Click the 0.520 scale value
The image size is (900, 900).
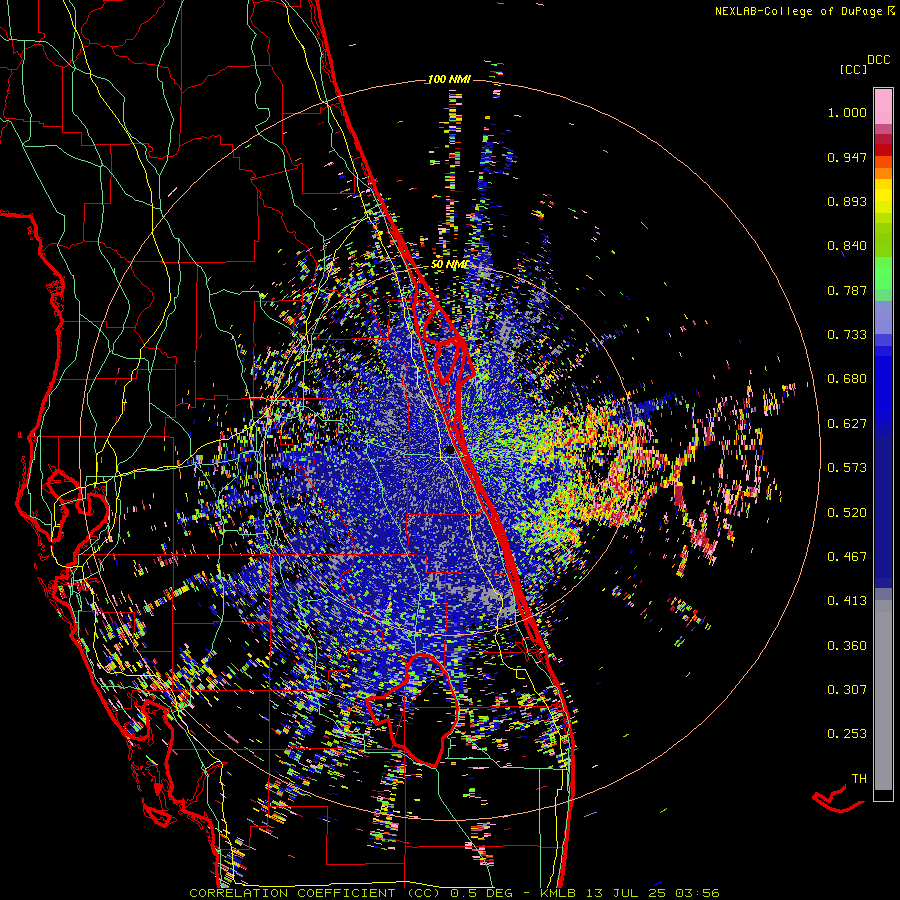[847, 513]
